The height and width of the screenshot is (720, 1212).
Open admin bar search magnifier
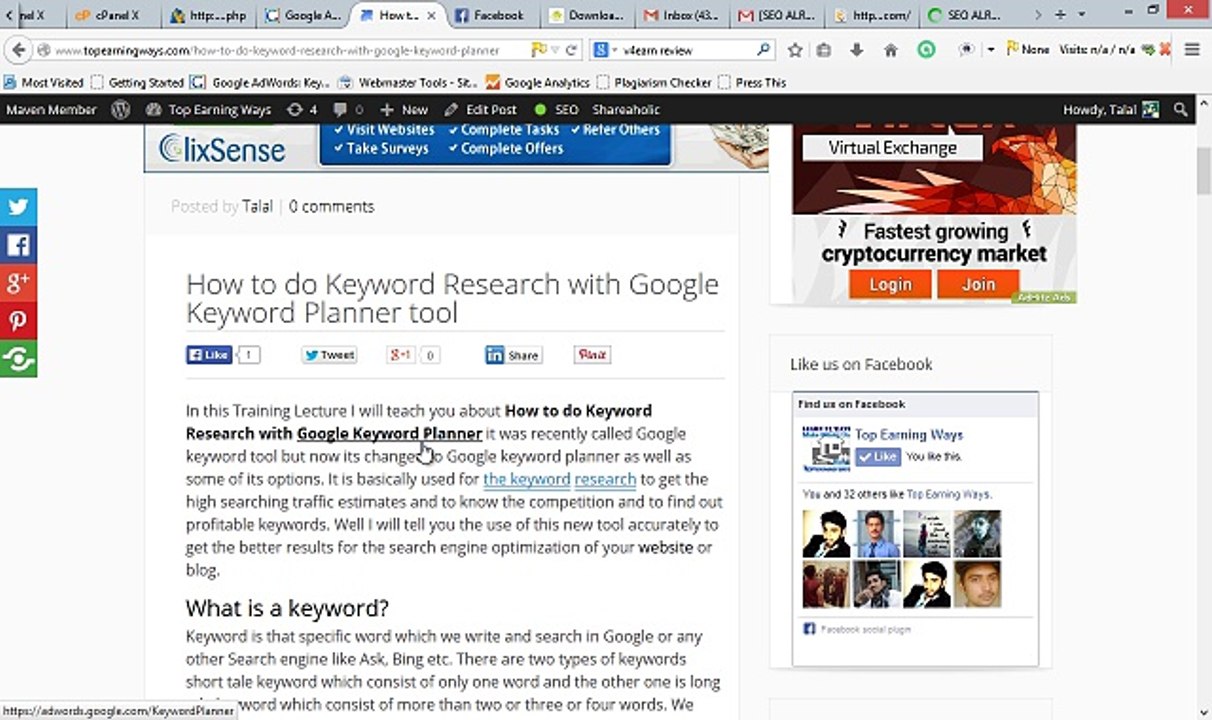click(x=1181, y=110)
